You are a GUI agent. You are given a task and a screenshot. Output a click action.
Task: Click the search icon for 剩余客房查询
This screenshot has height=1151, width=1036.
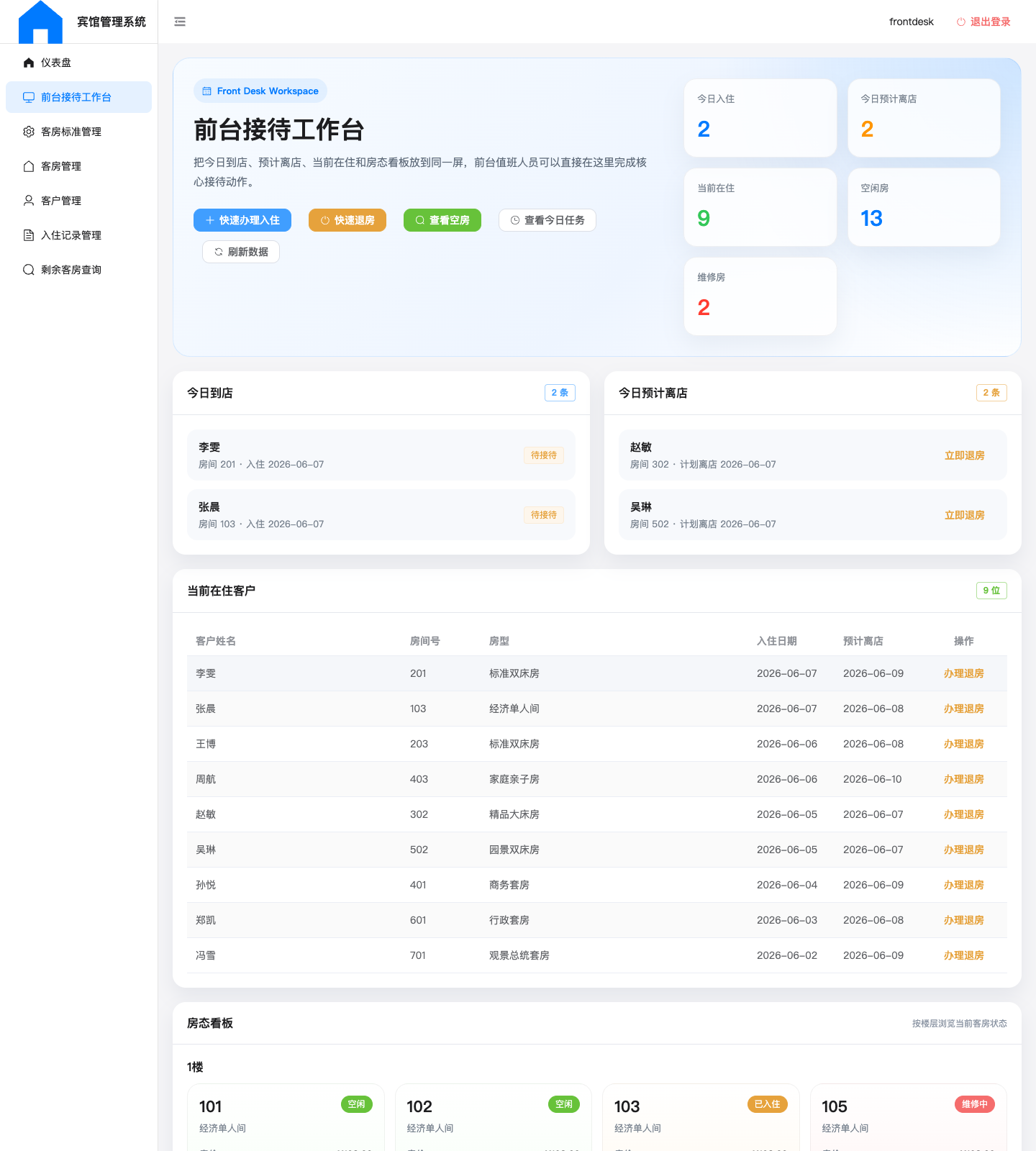point(29,270)
